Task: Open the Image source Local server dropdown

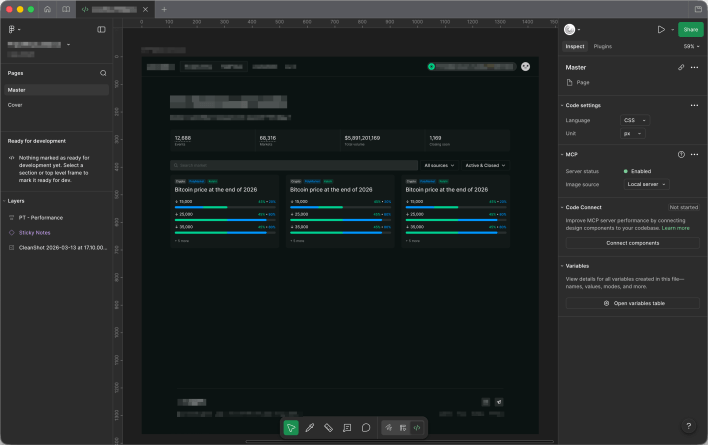Action: pyautogui.click(x=647, y=184)
